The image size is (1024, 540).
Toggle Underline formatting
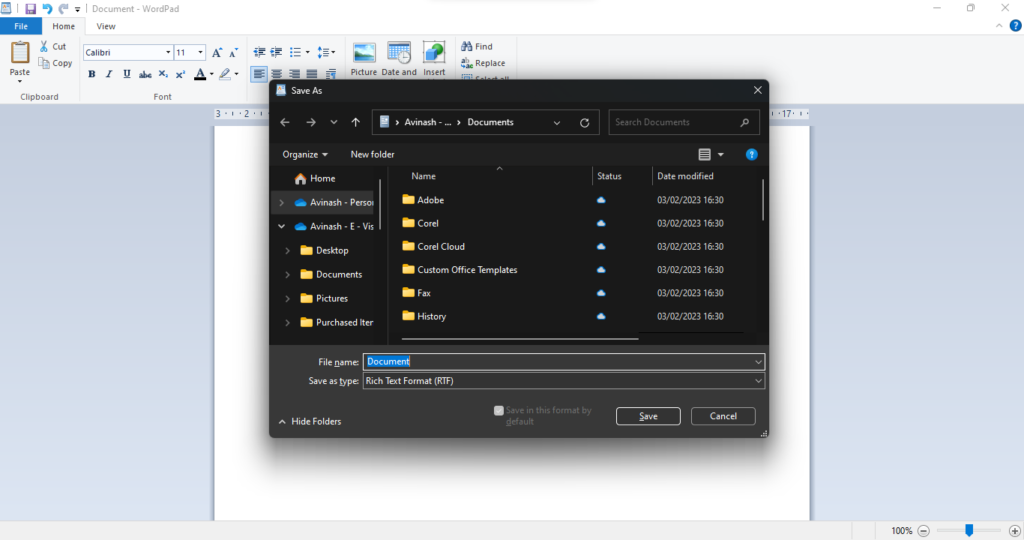coord(127,74)
